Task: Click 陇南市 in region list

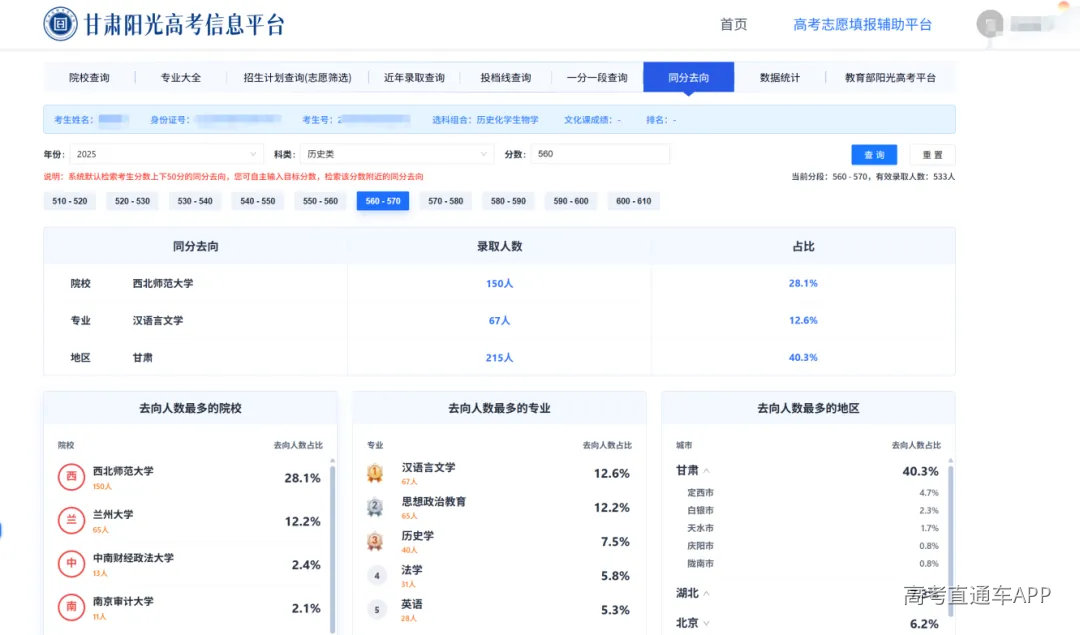Action: [700, 563]
